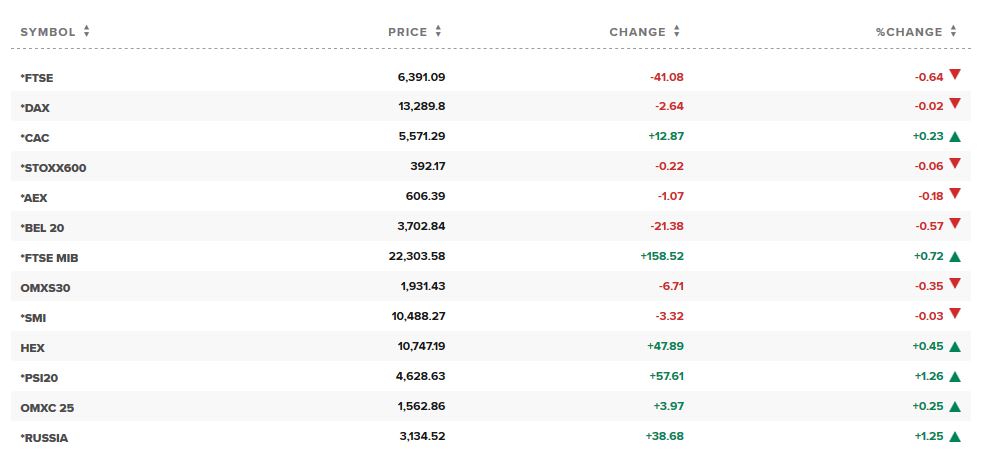The height and width of the screenshot is (469, 986).
Task: Click the %CHANGE column header label
Action: point(909,32)
